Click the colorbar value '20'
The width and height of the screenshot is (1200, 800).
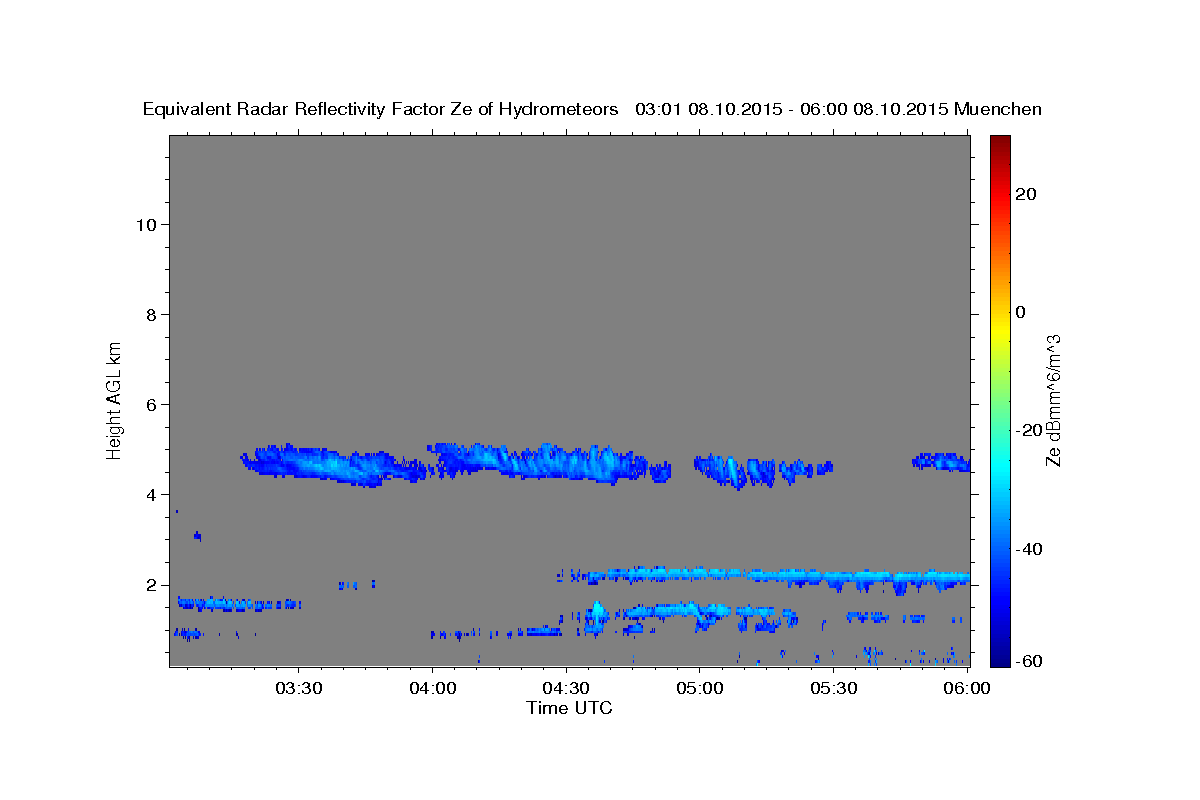coord(1026,194)
